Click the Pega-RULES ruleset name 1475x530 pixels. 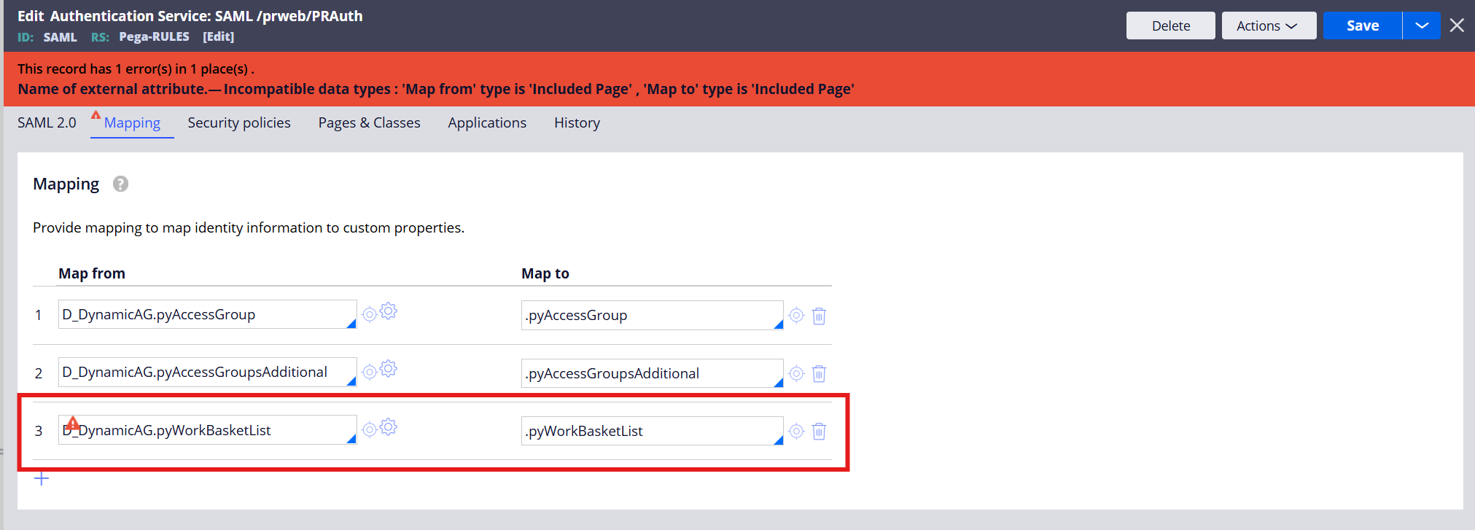154,37
